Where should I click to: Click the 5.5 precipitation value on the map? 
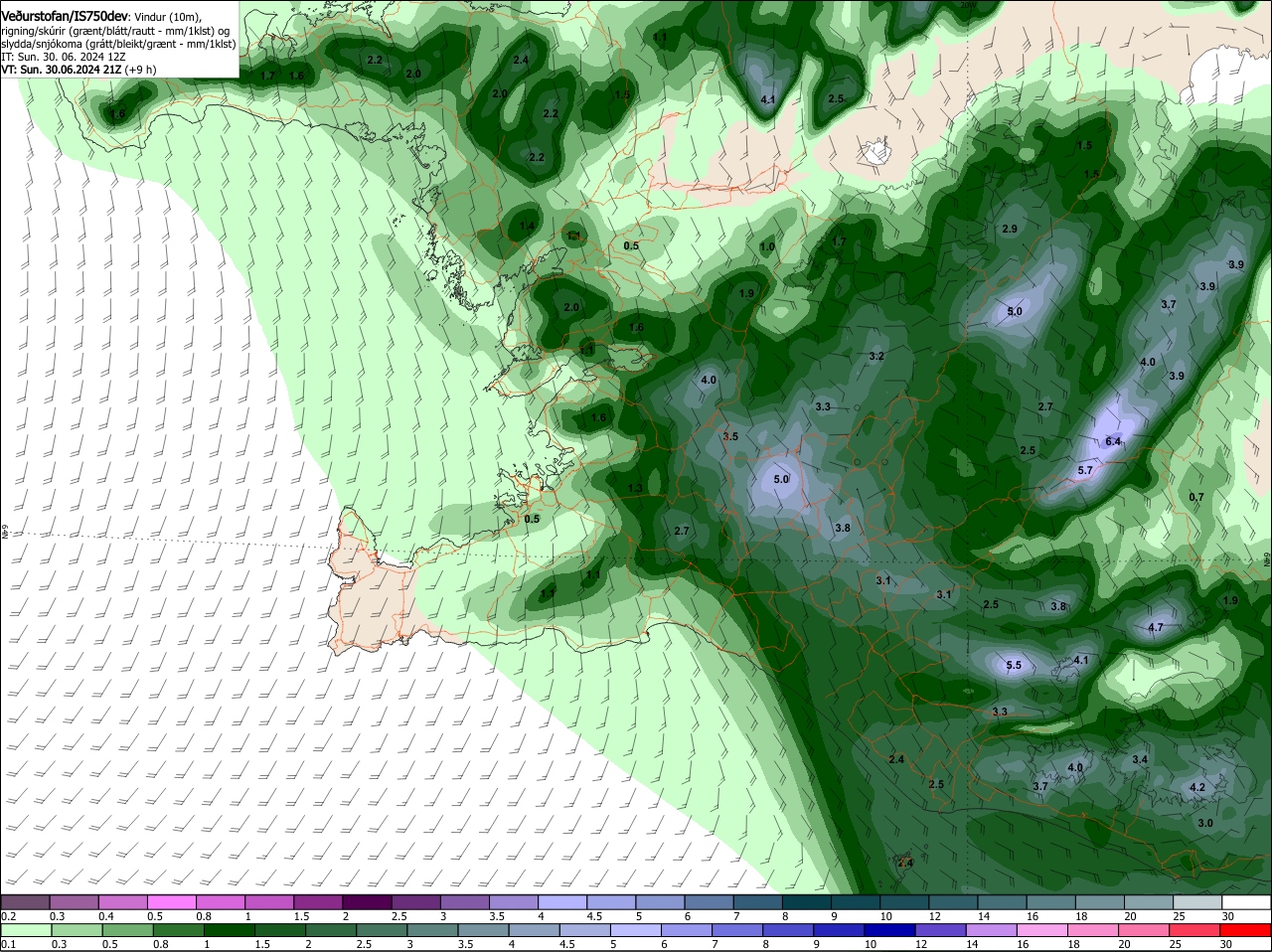tap(1014, 665)
